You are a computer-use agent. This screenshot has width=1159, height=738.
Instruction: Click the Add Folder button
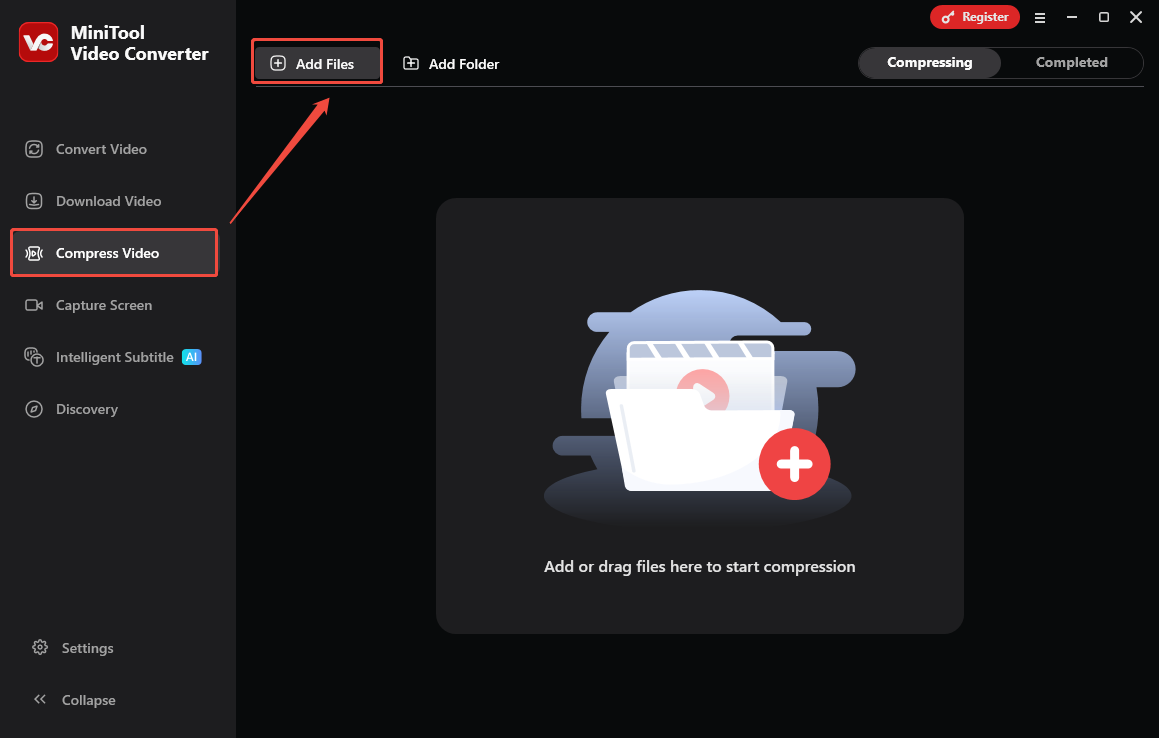450,63
